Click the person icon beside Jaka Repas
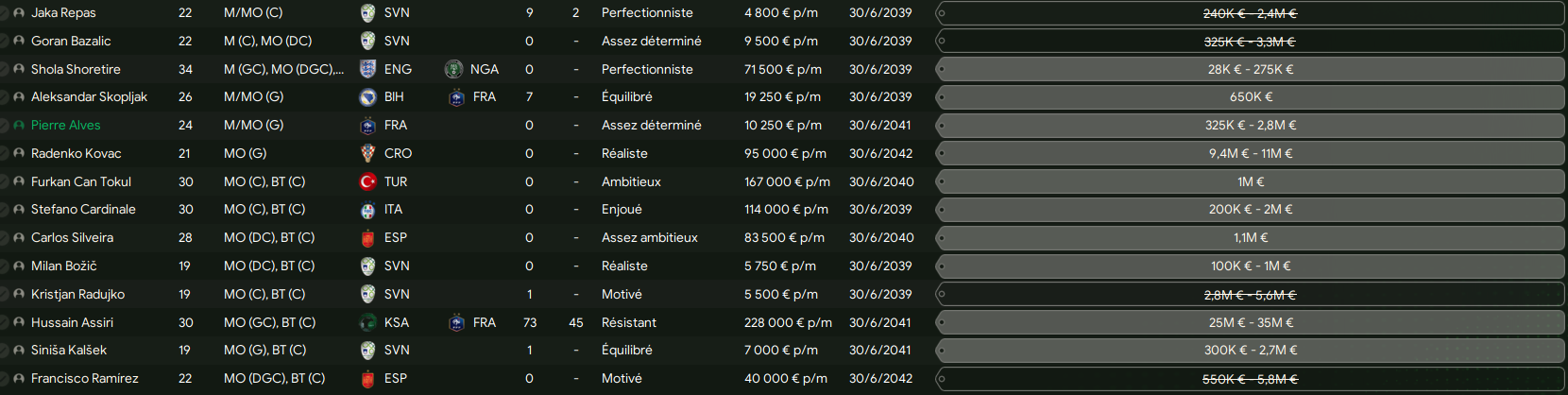 (19, 13)
